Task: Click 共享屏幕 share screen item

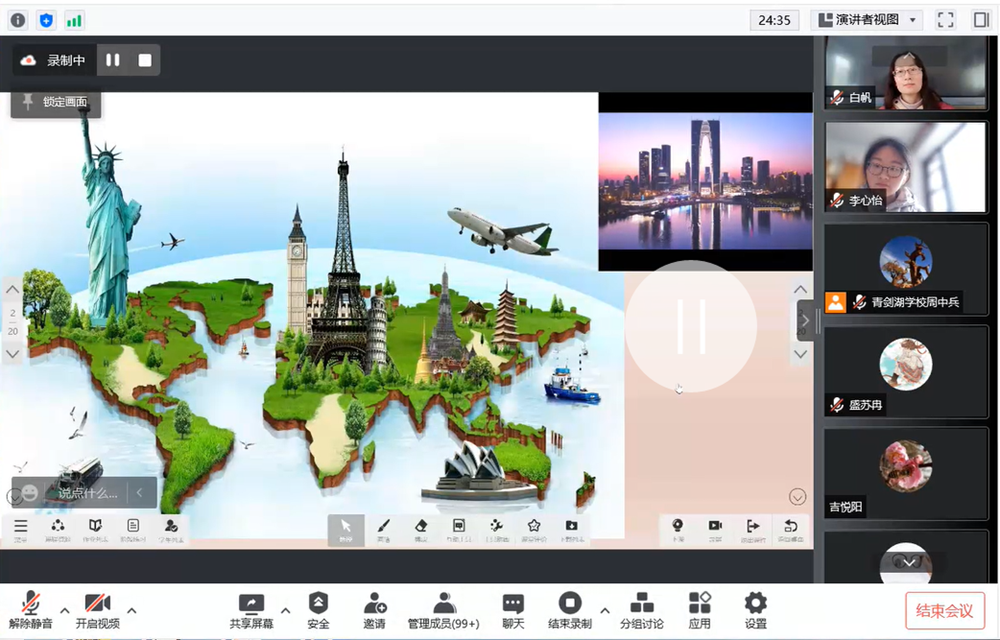Action: pyautogui.click(x=250, y=609)
